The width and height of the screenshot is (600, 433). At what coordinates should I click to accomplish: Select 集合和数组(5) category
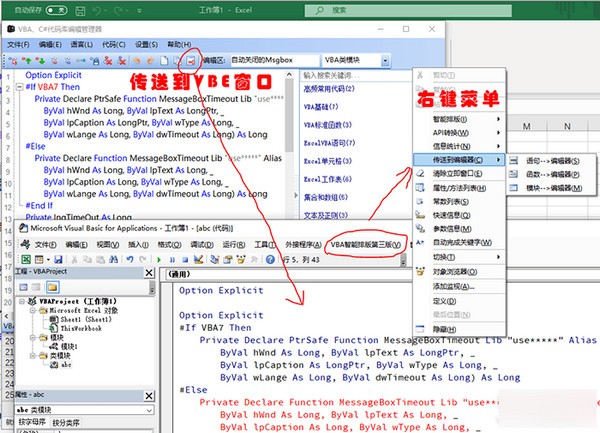(326, 197)
